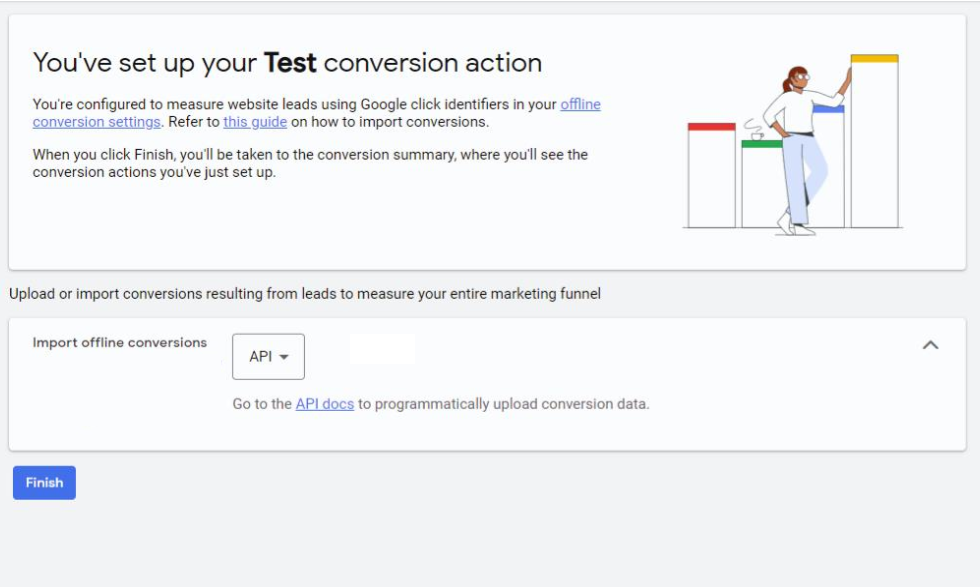This screenshot has width=980, height=588.
Task: Click the 'Upload or import conversions' description text
Action: click(305, 294)
